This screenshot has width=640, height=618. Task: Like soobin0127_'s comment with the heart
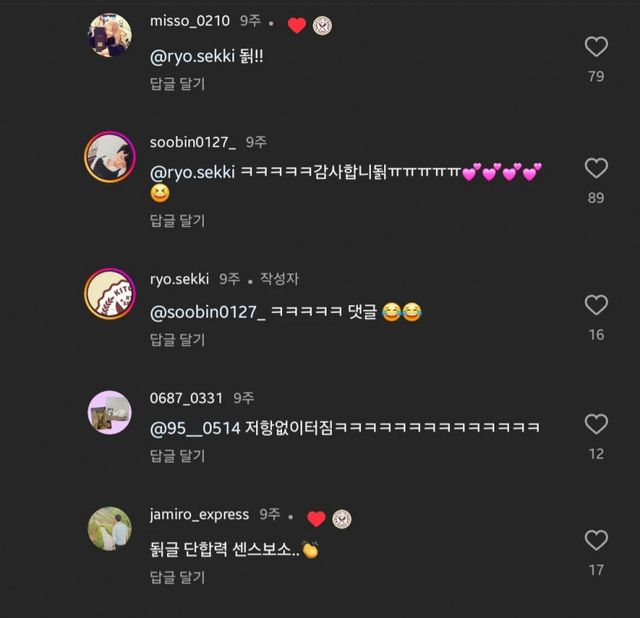pos(596,168)
